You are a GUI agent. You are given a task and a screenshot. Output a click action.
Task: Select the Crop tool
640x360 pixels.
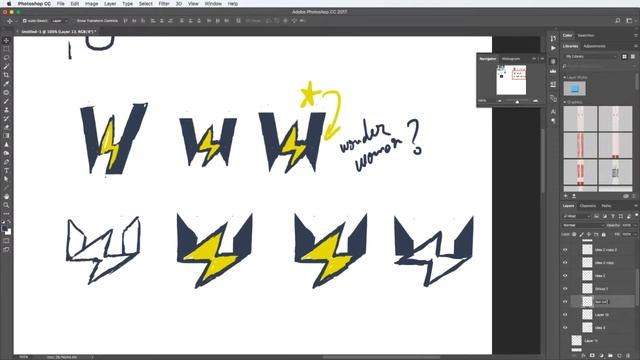click(6, 75)
